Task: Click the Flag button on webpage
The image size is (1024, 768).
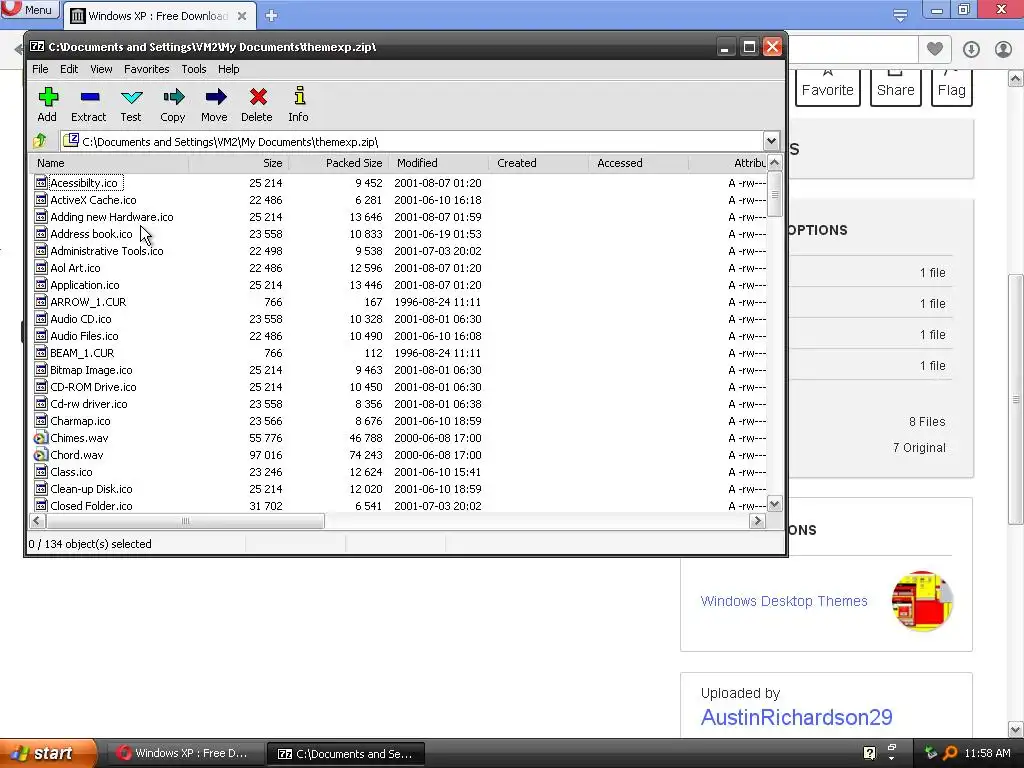Action: 952,88
